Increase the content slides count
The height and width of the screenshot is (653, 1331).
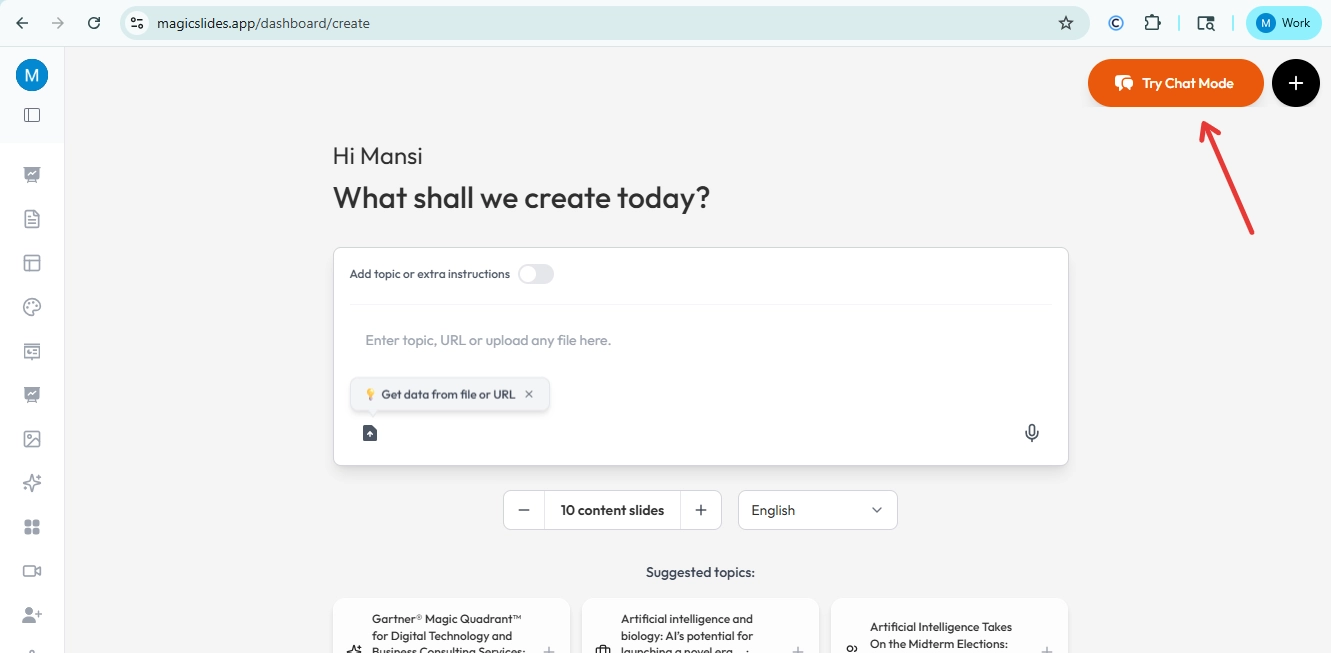point(701,510)
